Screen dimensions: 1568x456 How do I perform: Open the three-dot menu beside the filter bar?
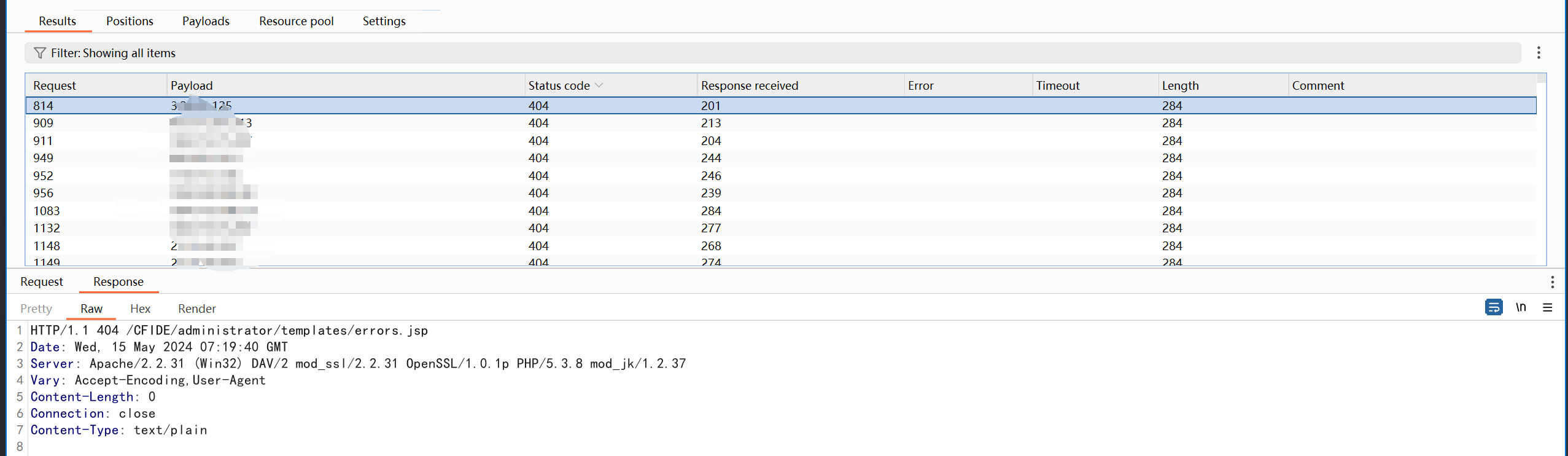[x=1538, y=53]
